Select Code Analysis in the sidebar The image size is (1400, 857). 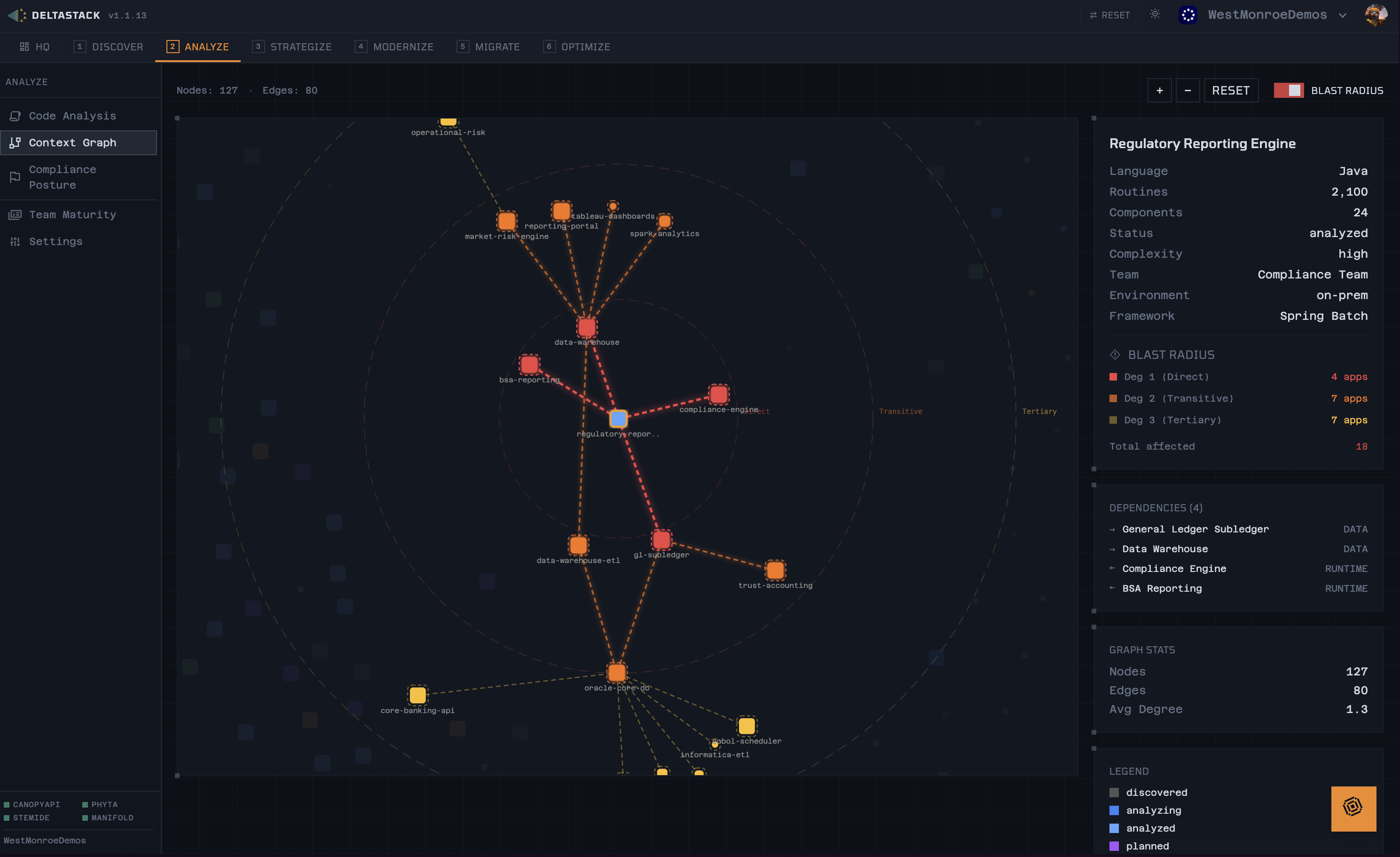[72, 115]
